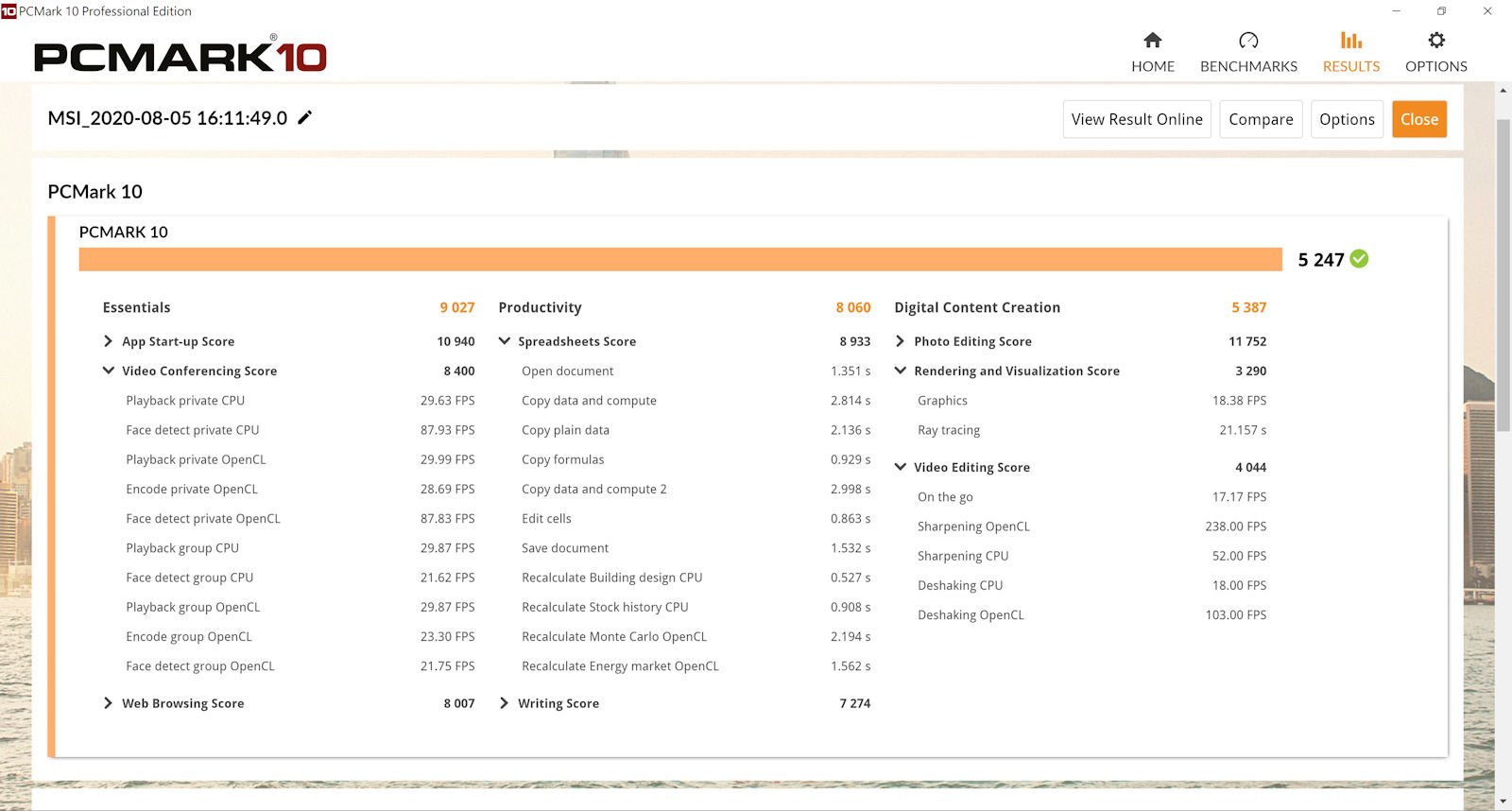Click Recalculate Building design CPU row

pos(696,578)
